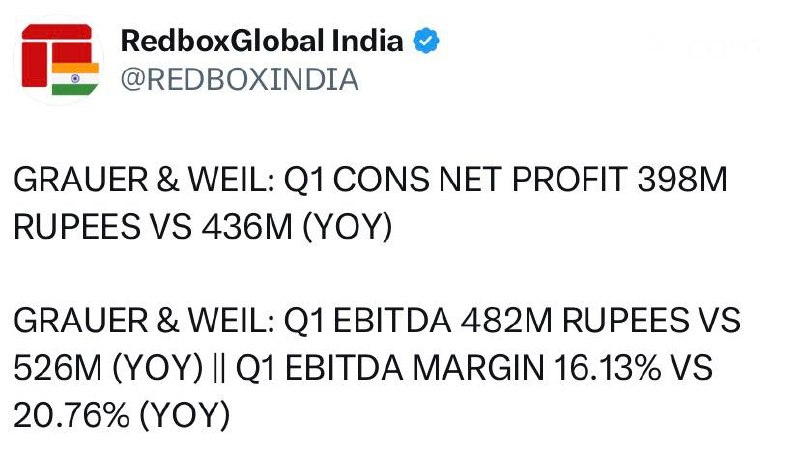The width and height of the screenshot is (800, 451).
Task: Click RUPEES VS in the EBITDA line
Action: click(651, 320)
